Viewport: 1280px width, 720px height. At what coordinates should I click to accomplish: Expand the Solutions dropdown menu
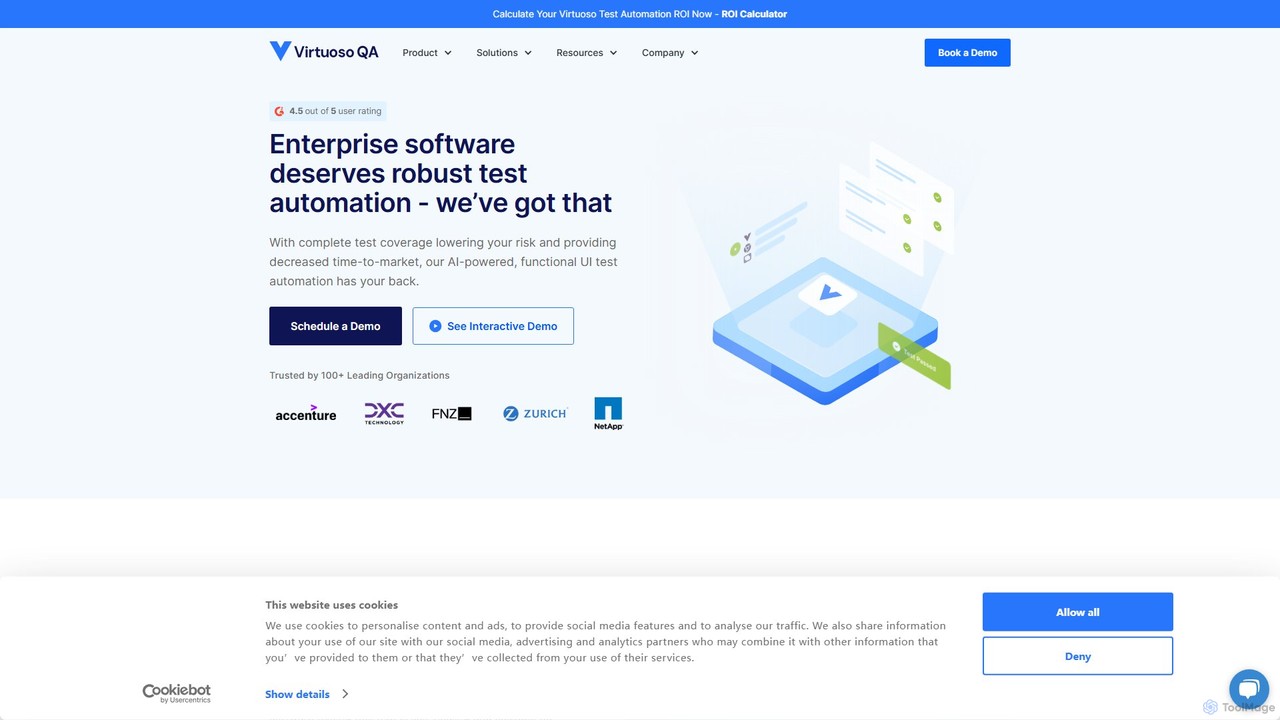pyautogui.click(x=504, y=53)
